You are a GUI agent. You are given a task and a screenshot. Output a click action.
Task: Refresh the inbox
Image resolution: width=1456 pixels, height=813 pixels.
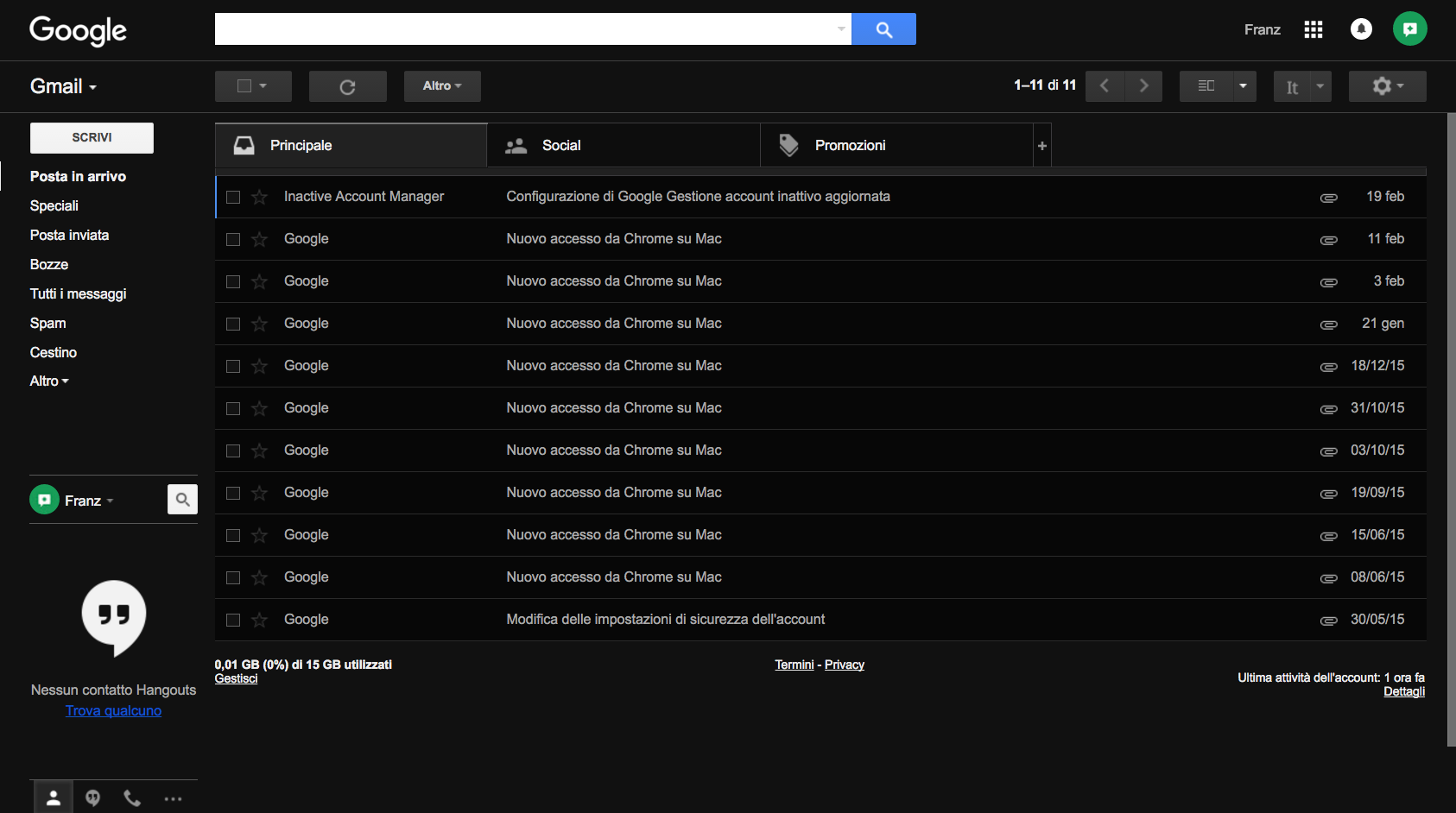point(347,86)
